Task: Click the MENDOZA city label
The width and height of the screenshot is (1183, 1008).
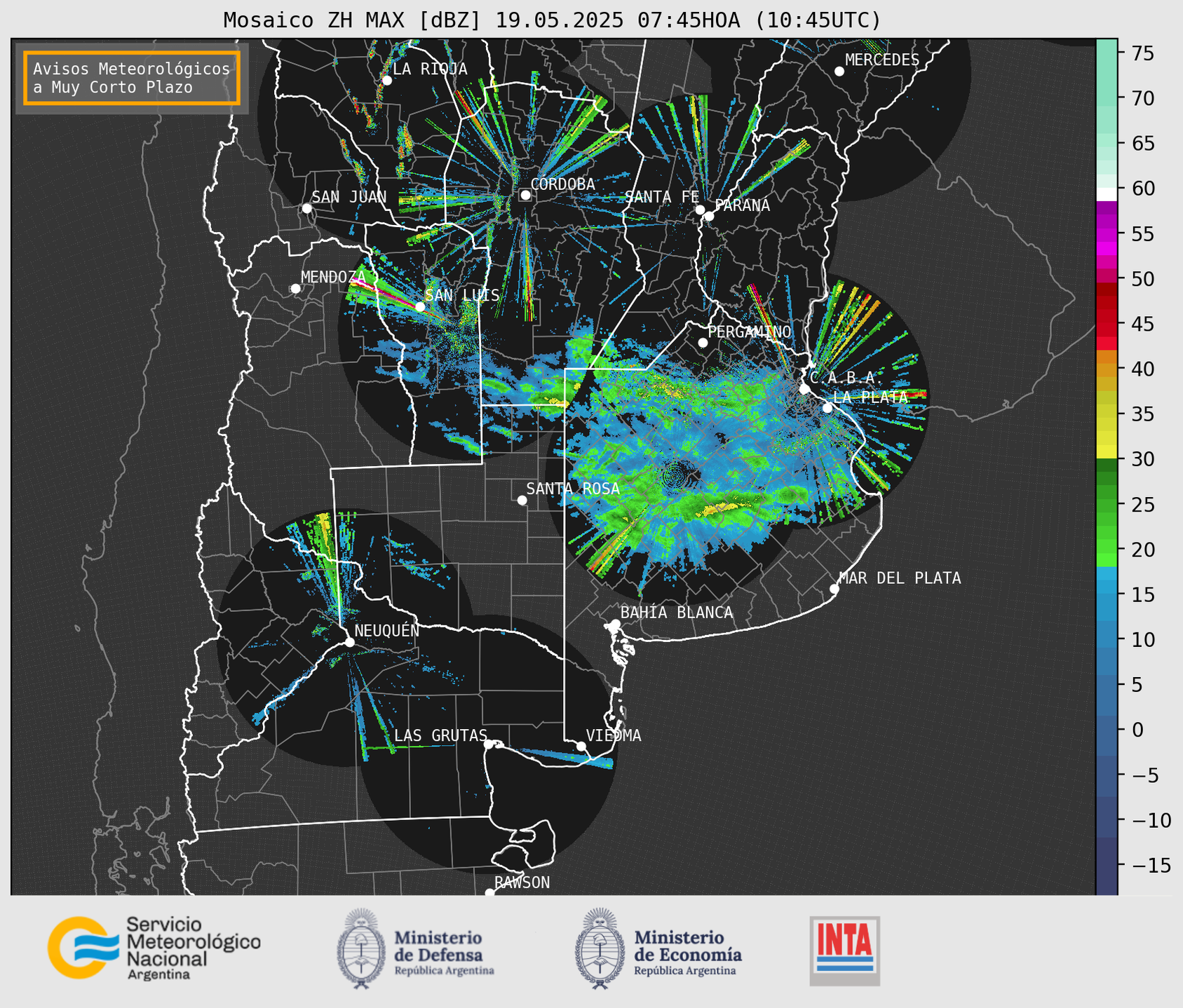Action: (x=334, y=277)
